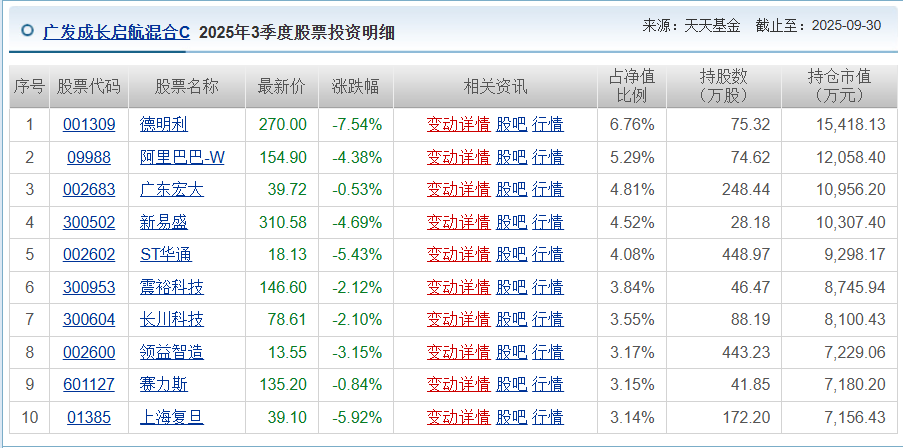View 变动详情 for 新易盛

[x=458, y=222]
